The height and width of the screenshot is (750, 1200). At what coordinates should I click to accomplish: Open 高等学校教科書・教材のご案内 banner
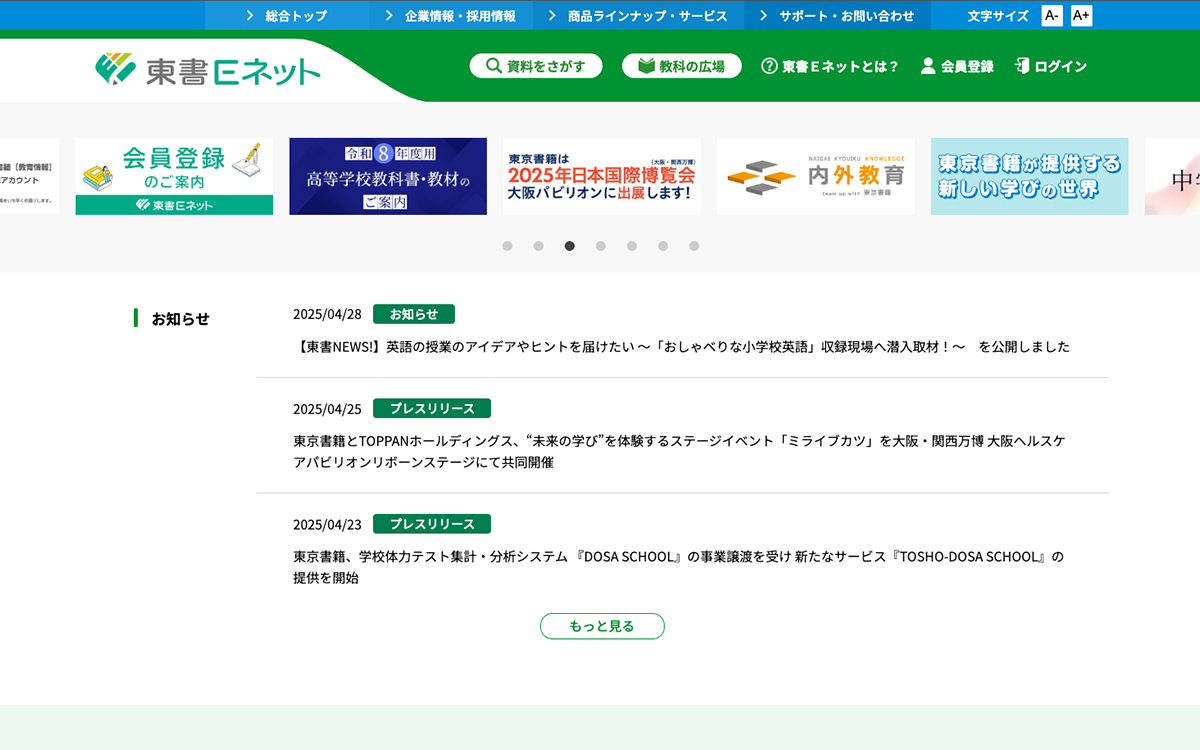[388, 176]
